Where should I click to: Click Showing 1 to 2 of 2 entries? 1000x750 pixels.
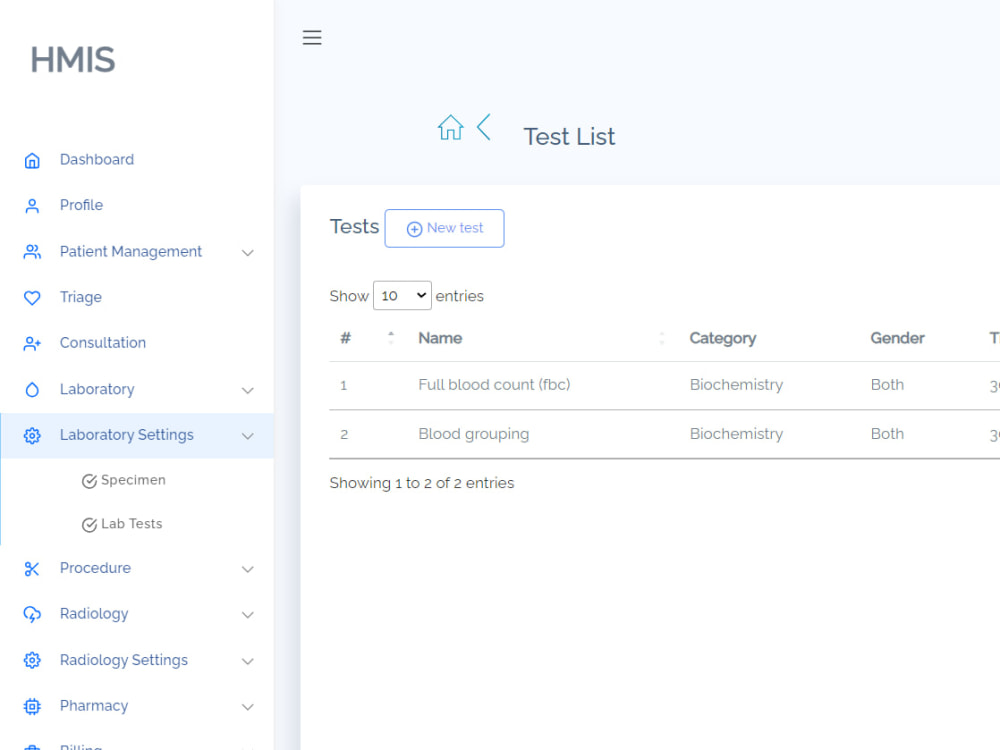tap(422, 483)
